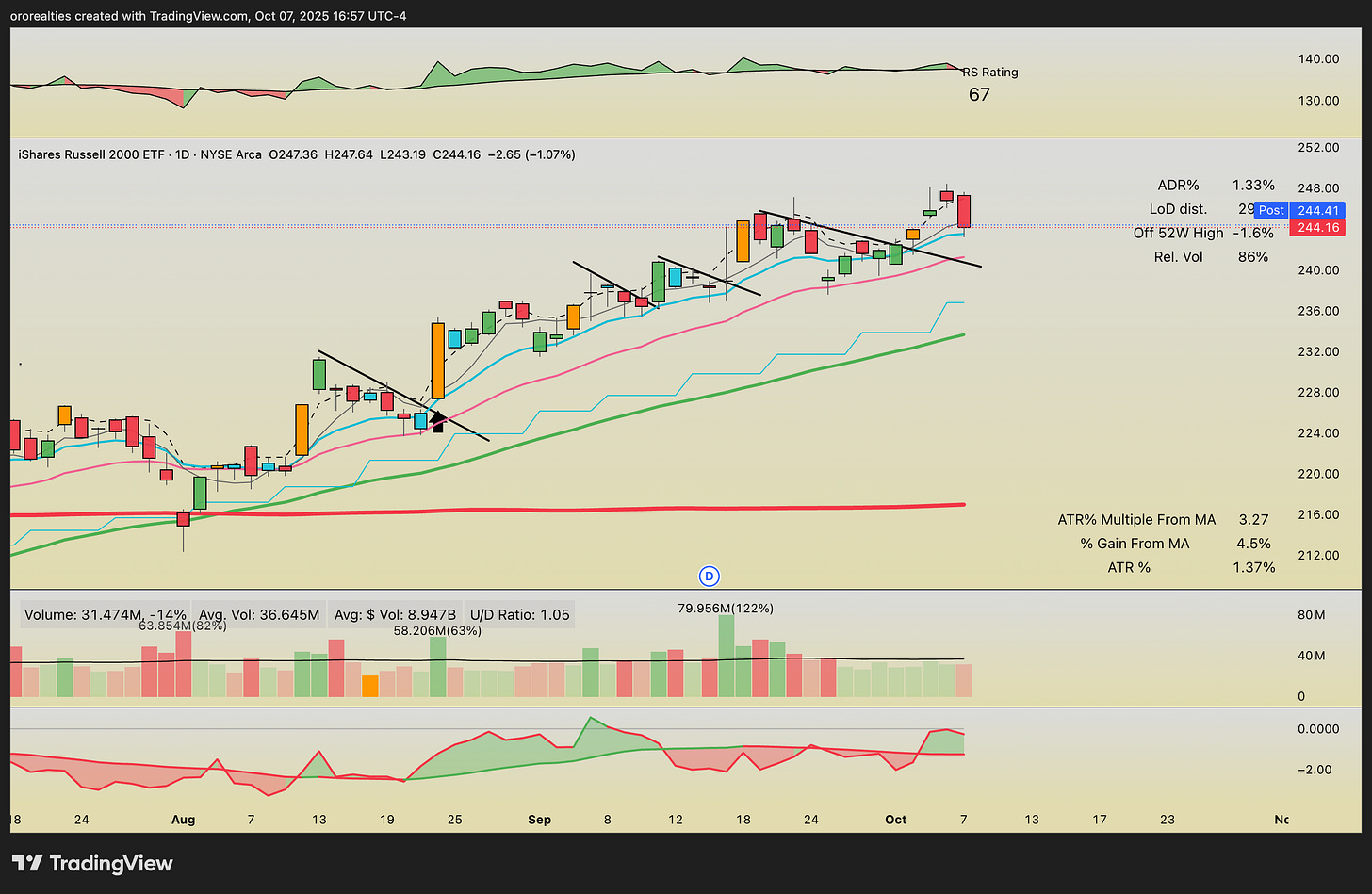Click the 79.956M(122%) volume spike label
1372x894 pixels.
click(x=726, y=609)
